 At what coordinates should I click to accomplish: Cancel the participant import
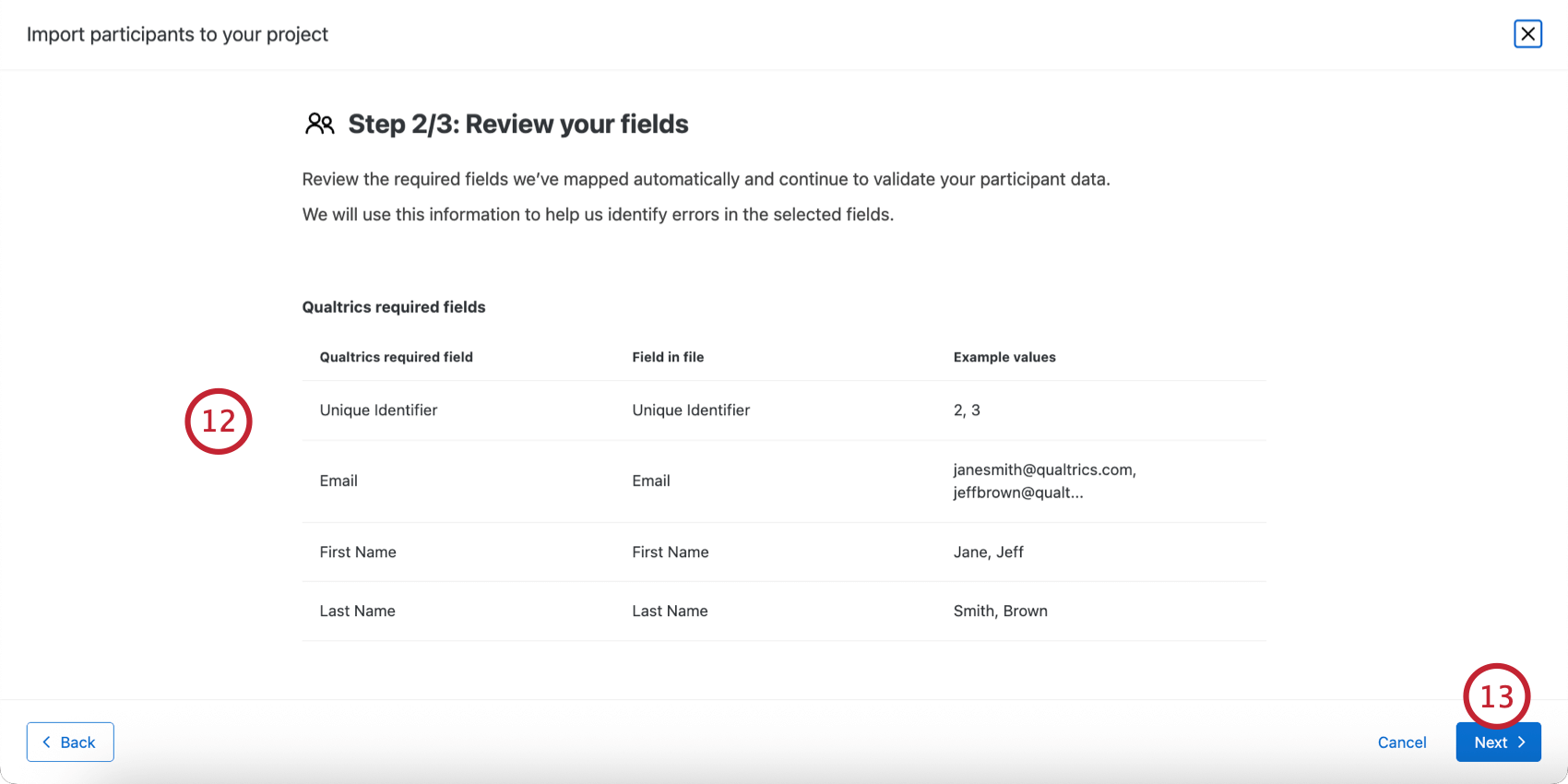[x=1401, y=742]
